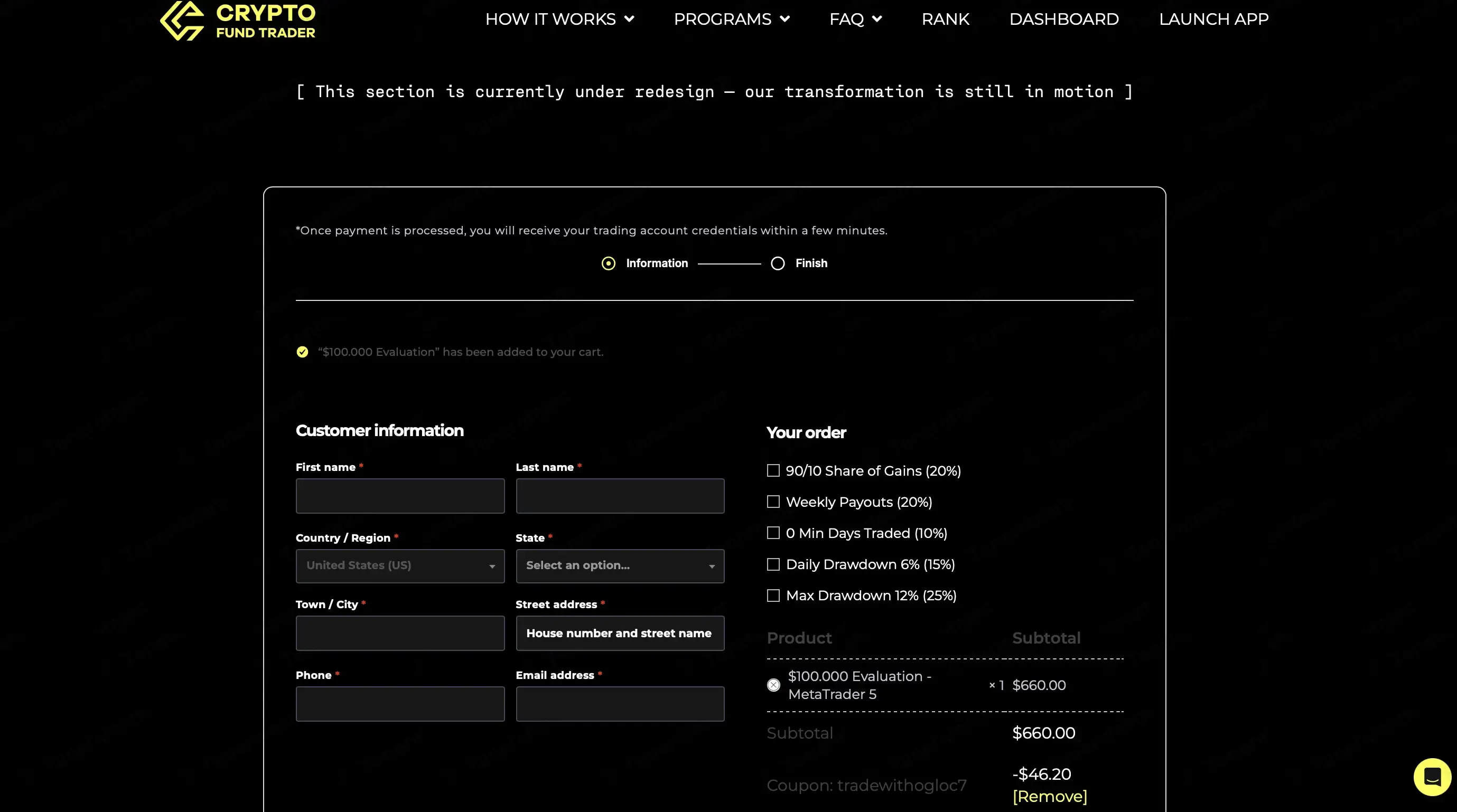Open the yellow chat support widget

pos(1432,777)
